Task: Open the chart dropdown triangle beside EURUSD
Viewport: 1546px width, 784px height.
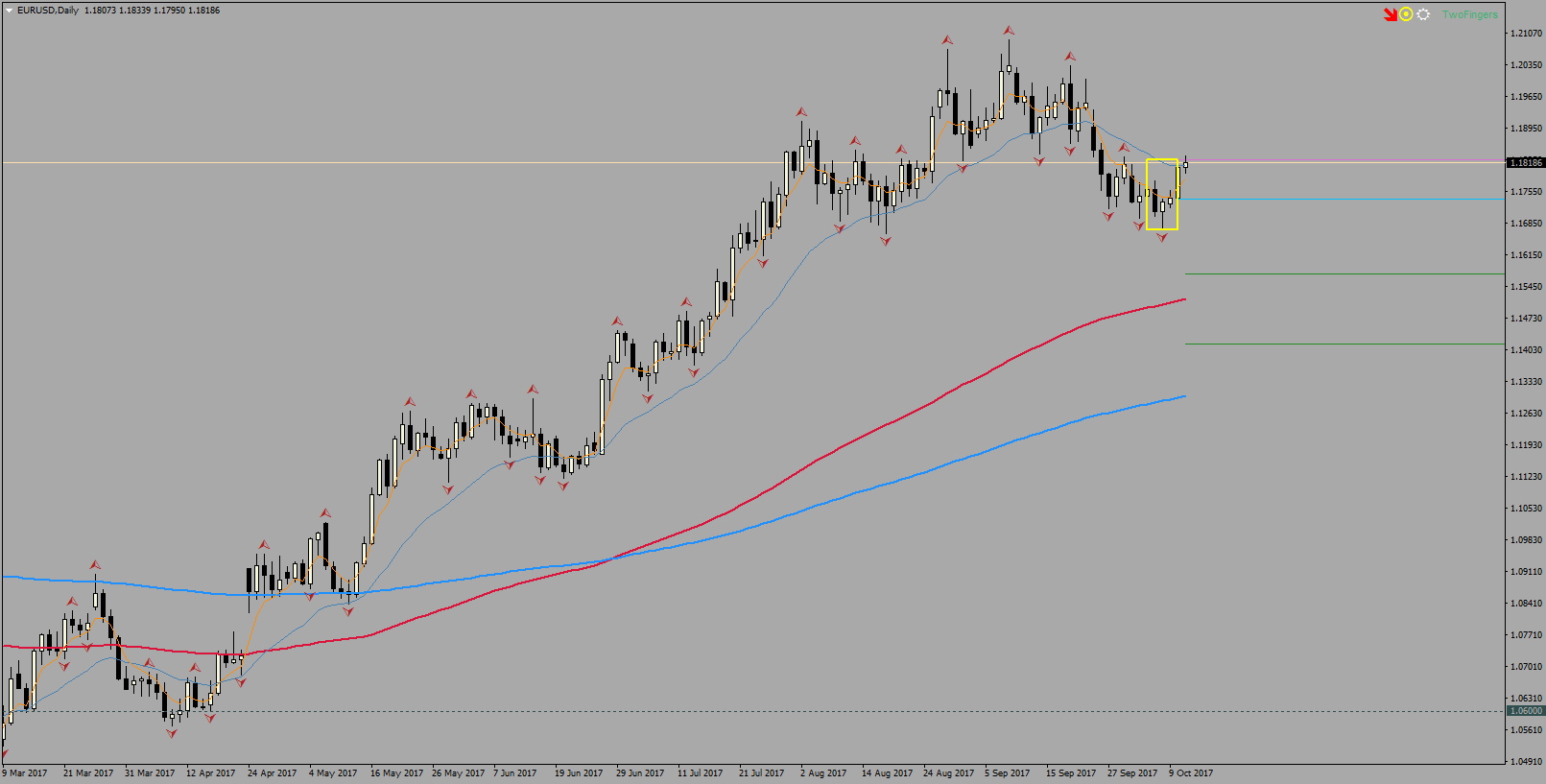Action: click(x=9, y=11)
